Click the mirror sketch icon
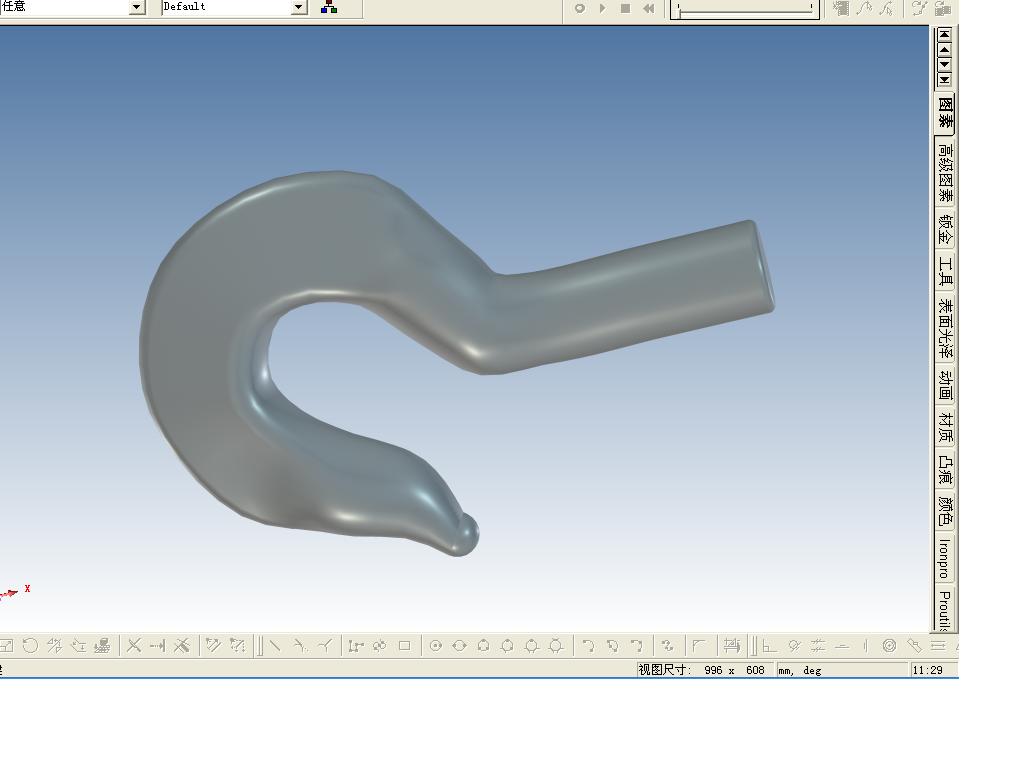This screenshot has height=768, width=1024. coord(54,646)
